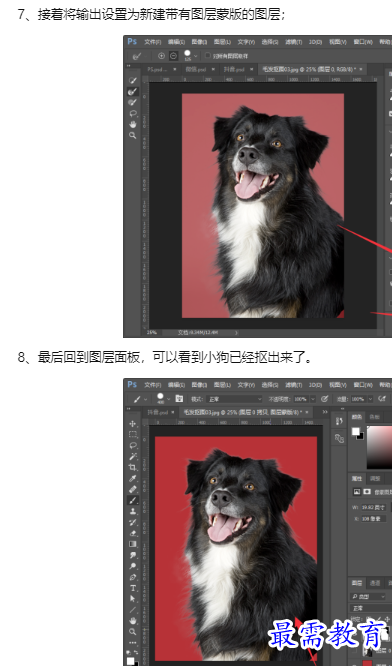Screen dimensions: 392x666
Task: Open the brush settings panel icon
Action: 339,439
